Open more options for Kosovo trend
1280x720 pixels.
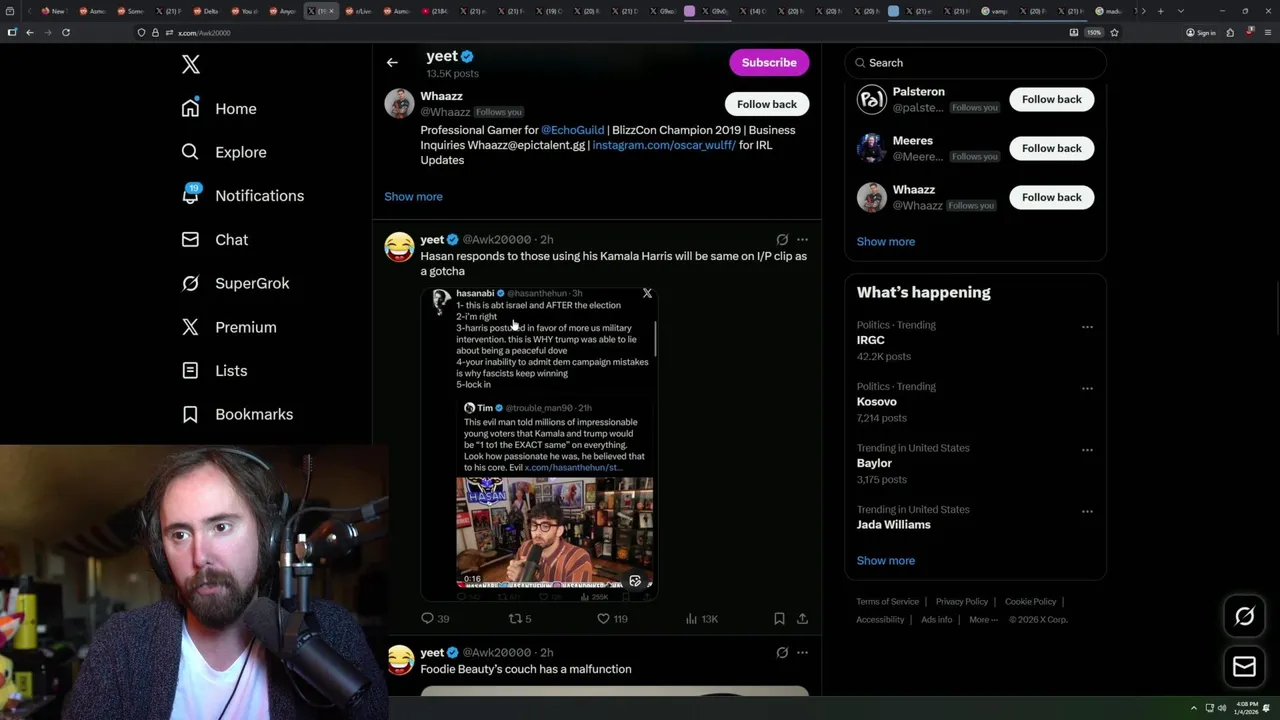coord(1087,388)
